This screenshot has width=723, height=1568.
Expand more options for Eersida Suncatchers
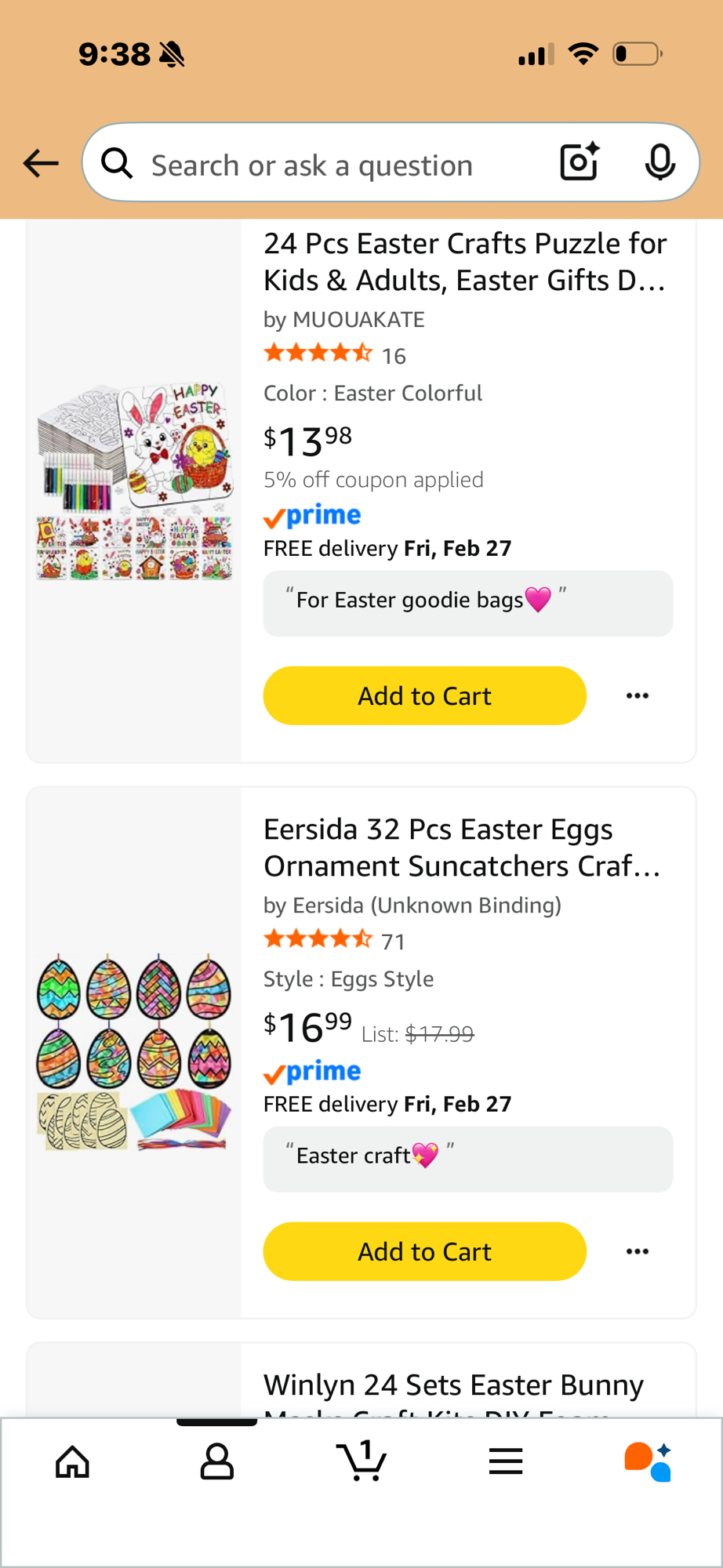[x=638, y=1251]
